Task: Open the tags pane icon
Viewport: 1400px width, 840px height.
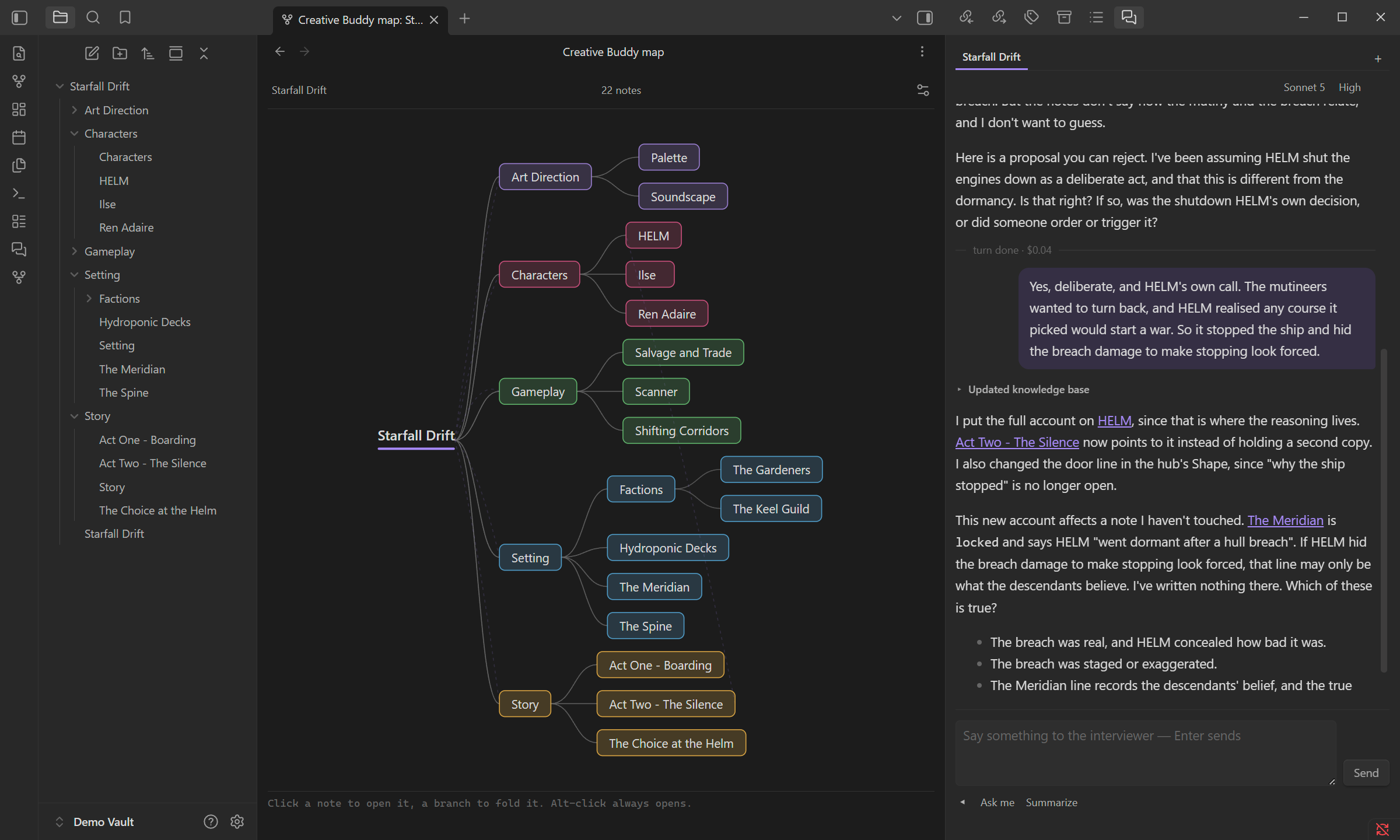Action: [x=1031, y=17]
